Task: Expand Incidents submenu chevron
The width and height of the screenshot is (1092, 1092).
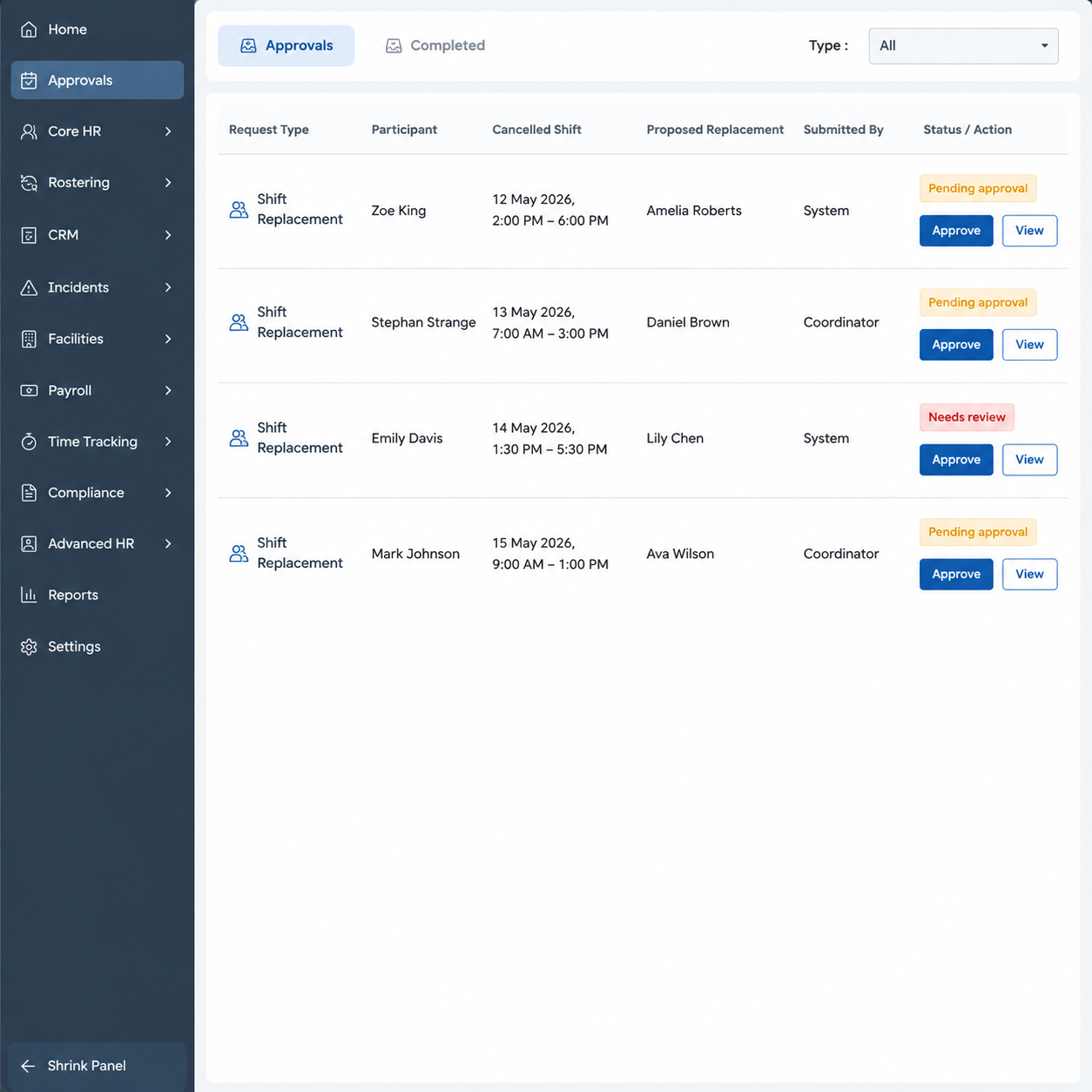Action: tap(168, 287)
